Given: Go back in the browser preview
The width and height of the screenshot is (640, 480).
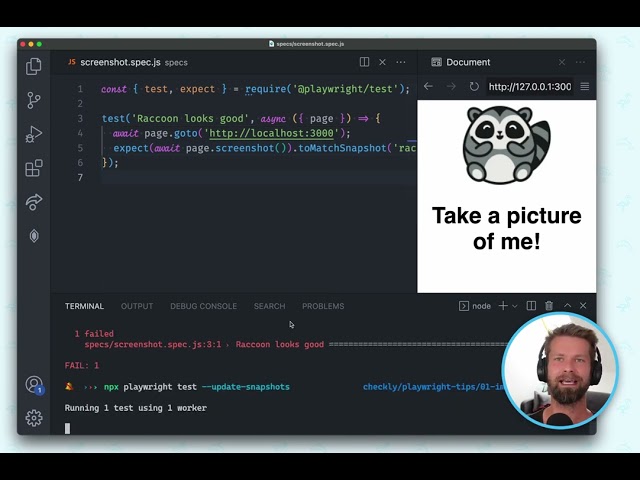Looking at the screenshot, I should coord(428,87).
